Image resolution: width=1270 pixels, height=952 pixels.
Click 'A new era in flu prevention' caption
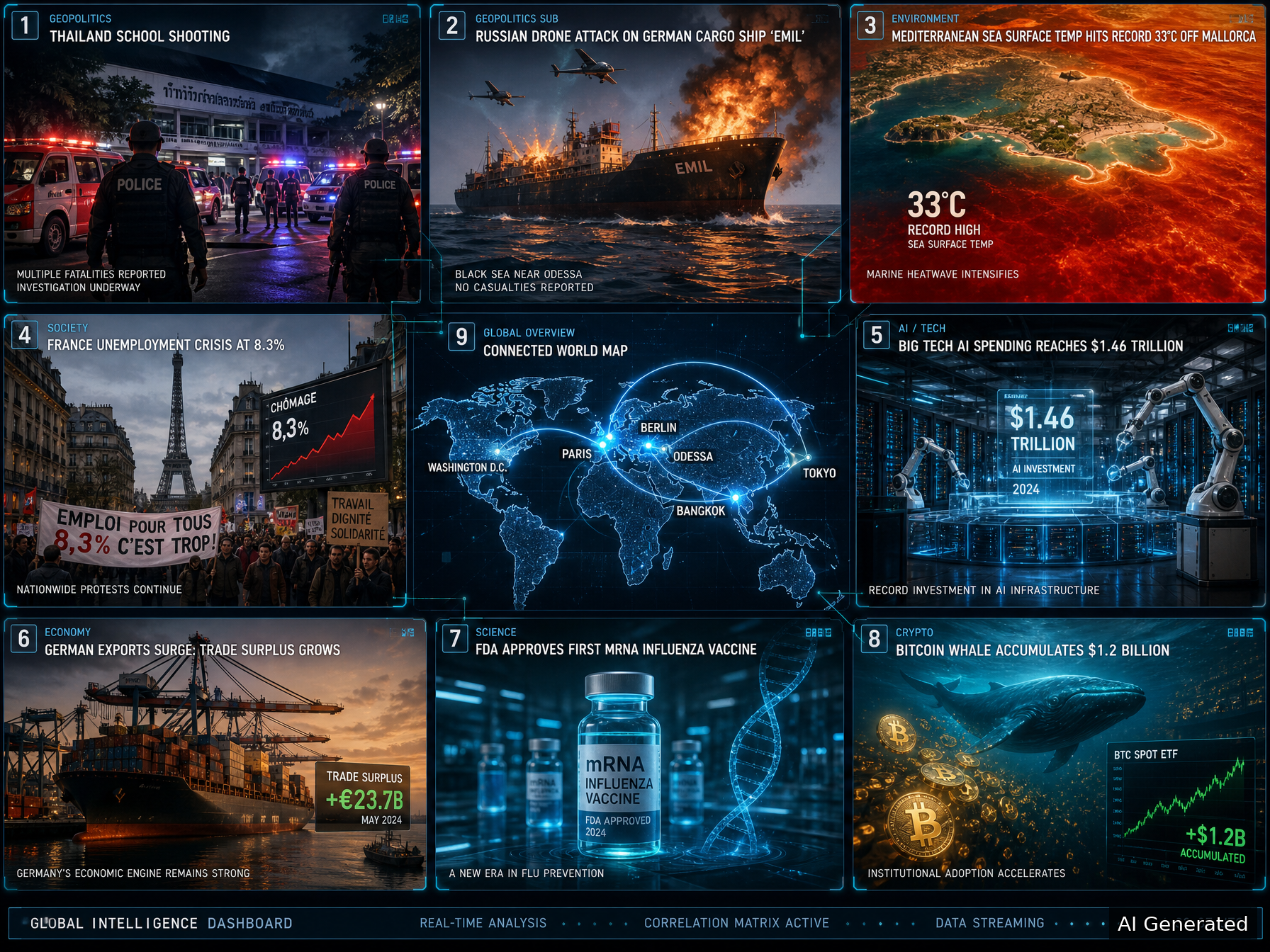coord(527,873)
